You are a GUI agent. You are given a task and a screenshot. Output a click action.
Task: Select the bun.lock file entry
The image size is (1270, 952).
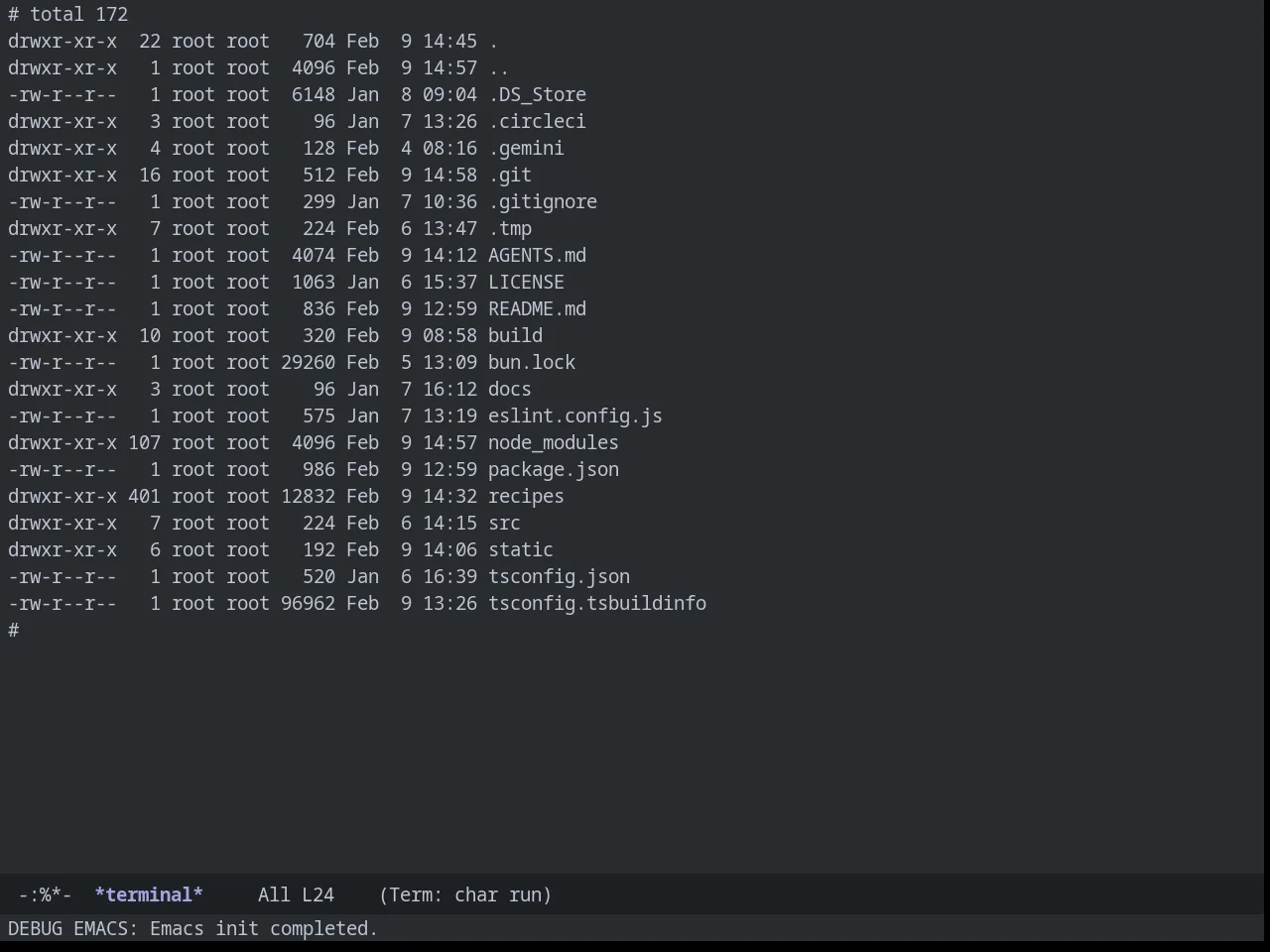click(532, 362)
